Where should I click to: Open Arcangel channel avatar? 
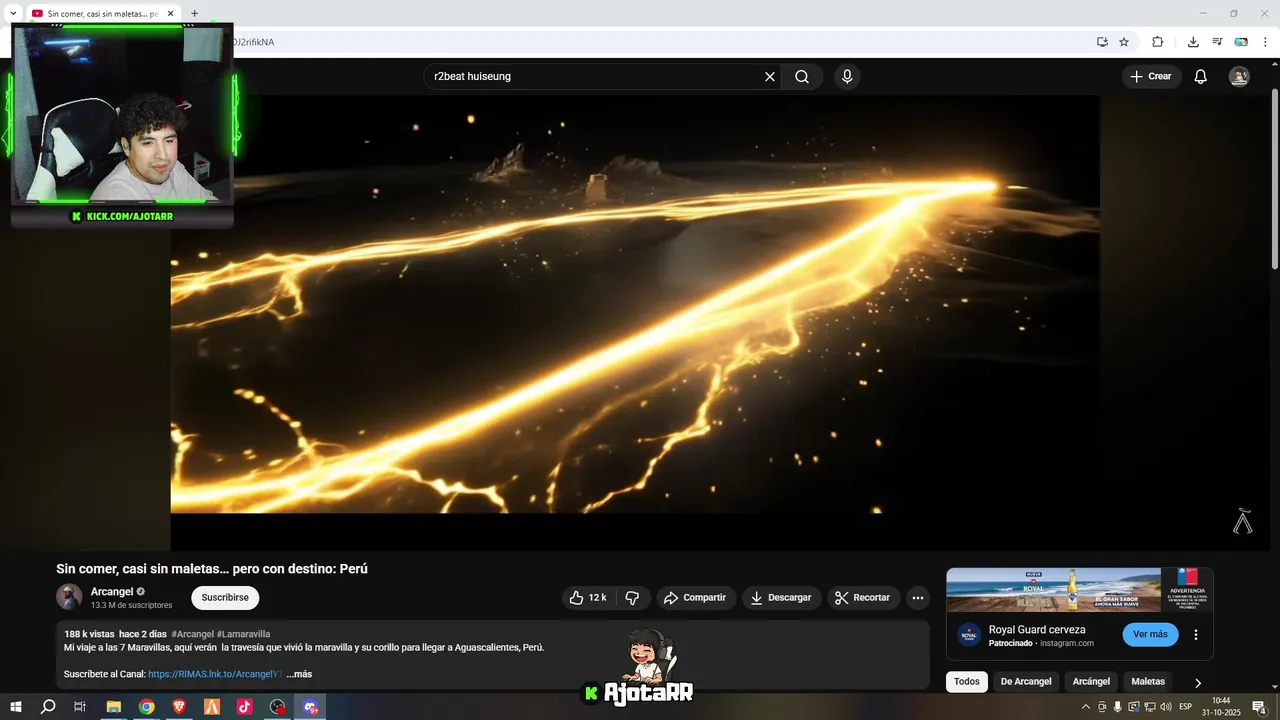[69, 597]
